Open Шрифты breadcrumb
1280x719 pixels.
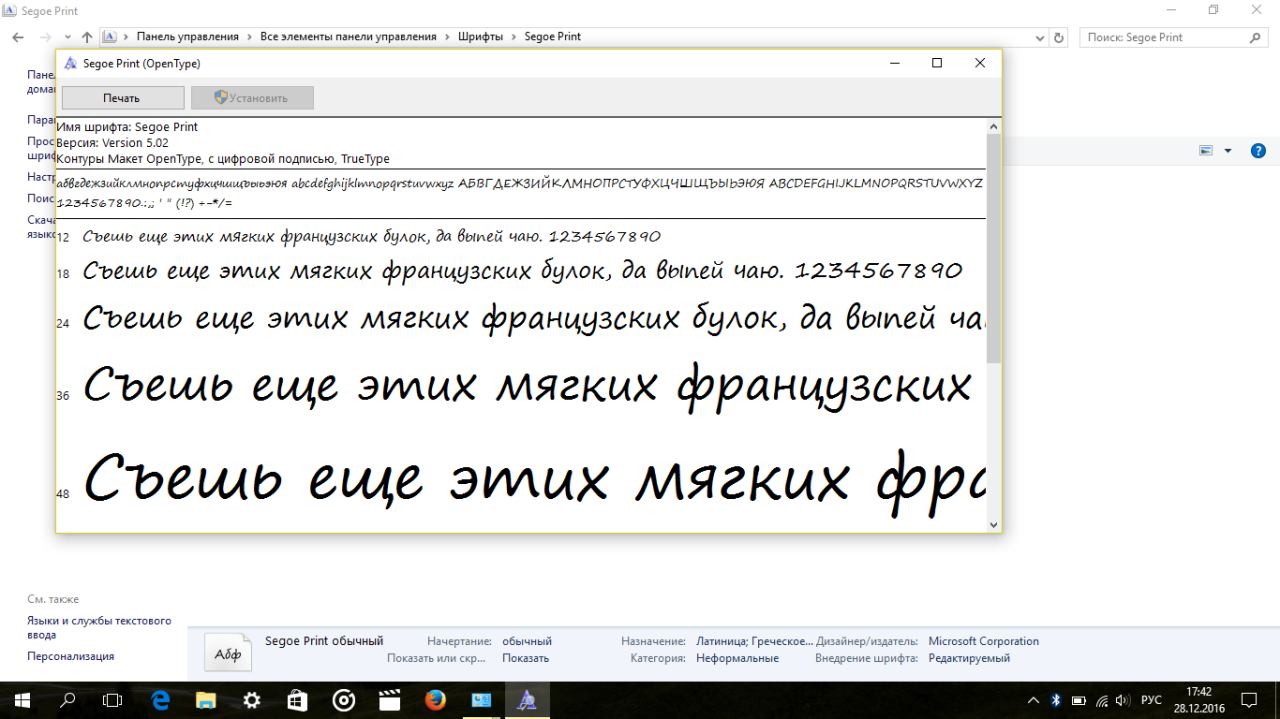point(481,37)
